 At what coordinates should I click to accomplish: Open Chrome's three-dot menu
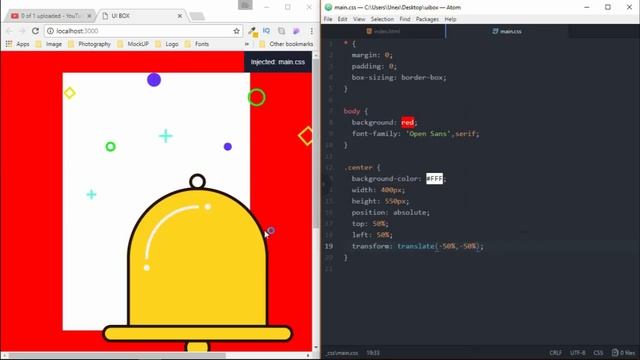(311, 31)
